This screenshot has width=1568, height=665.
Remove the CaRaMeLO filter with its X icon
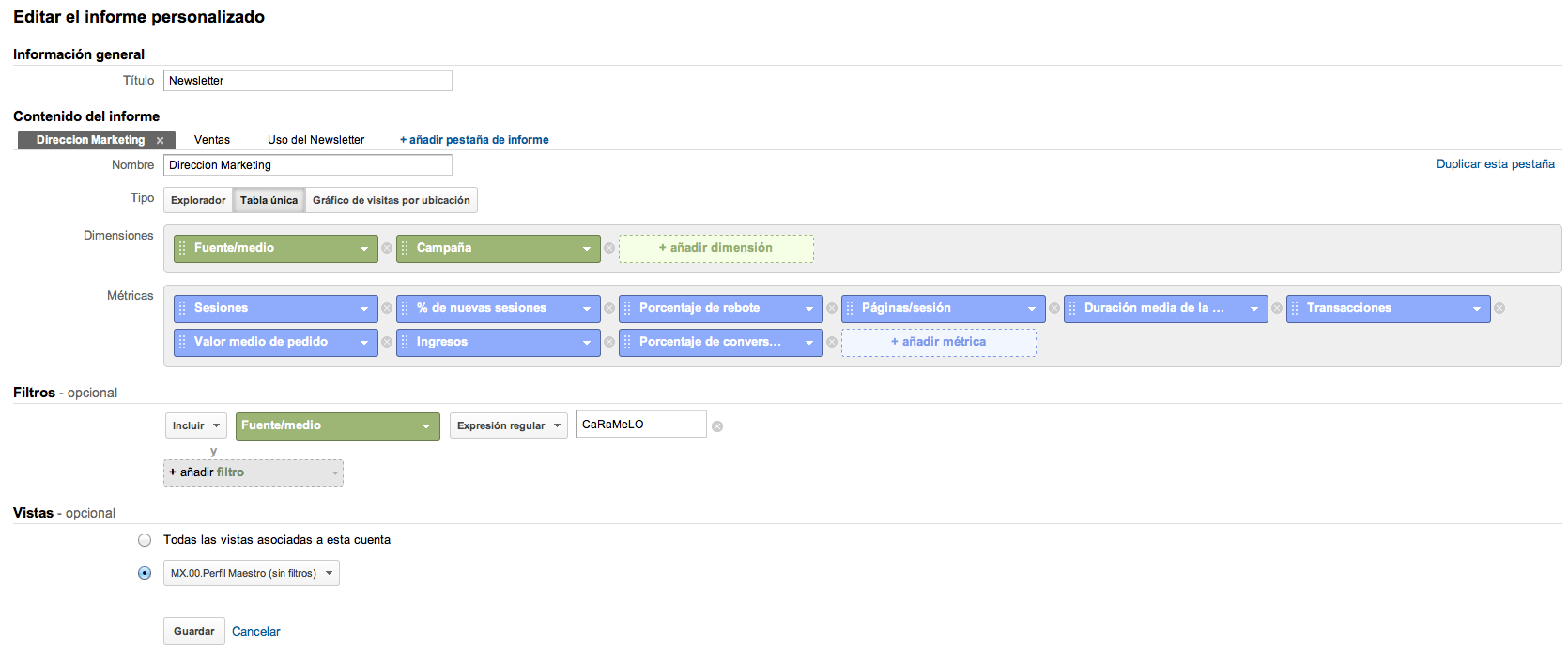click(x=717, y=426)
